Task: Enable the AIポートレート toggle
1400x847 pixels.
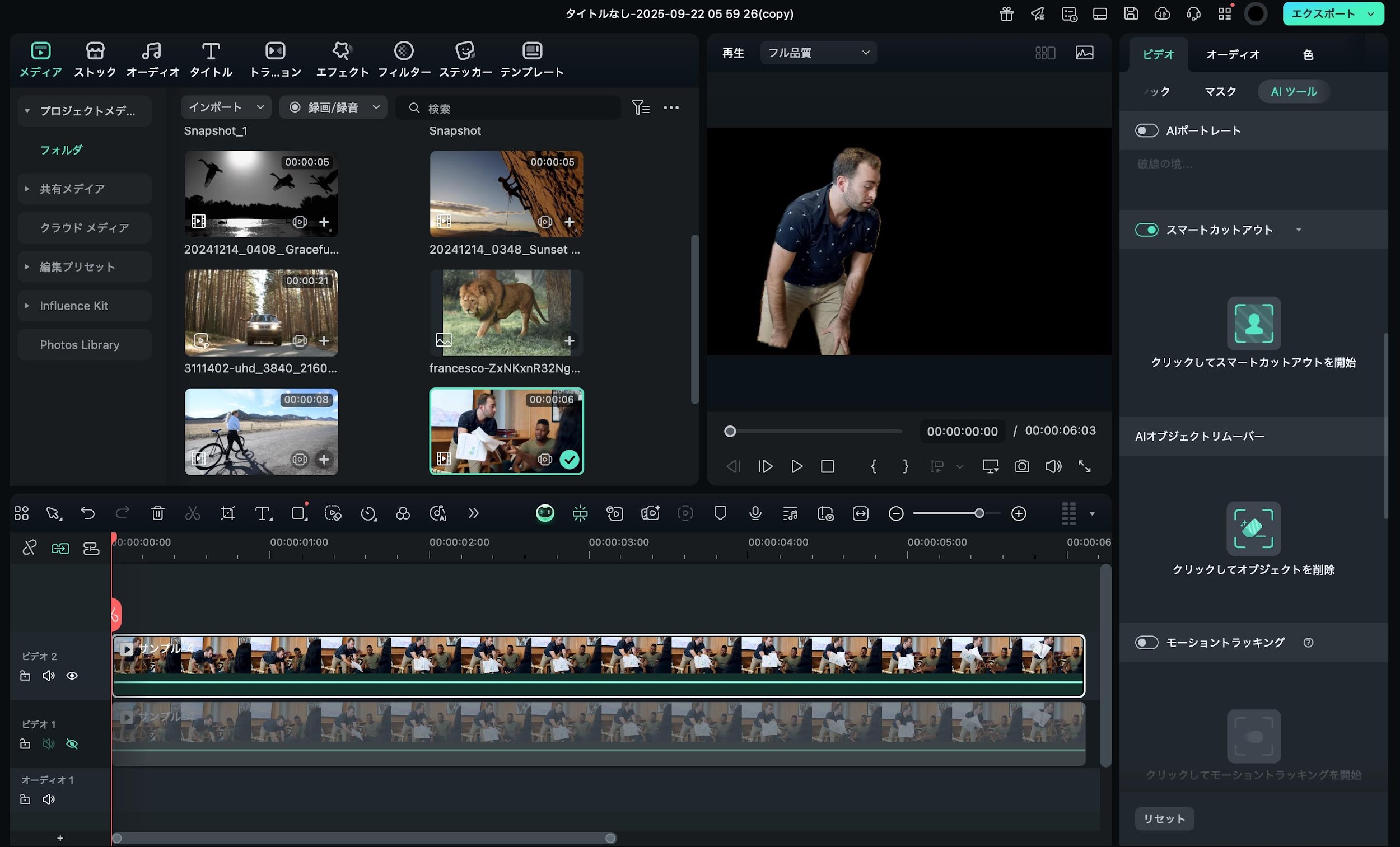Action: [x=1146, y=130]
